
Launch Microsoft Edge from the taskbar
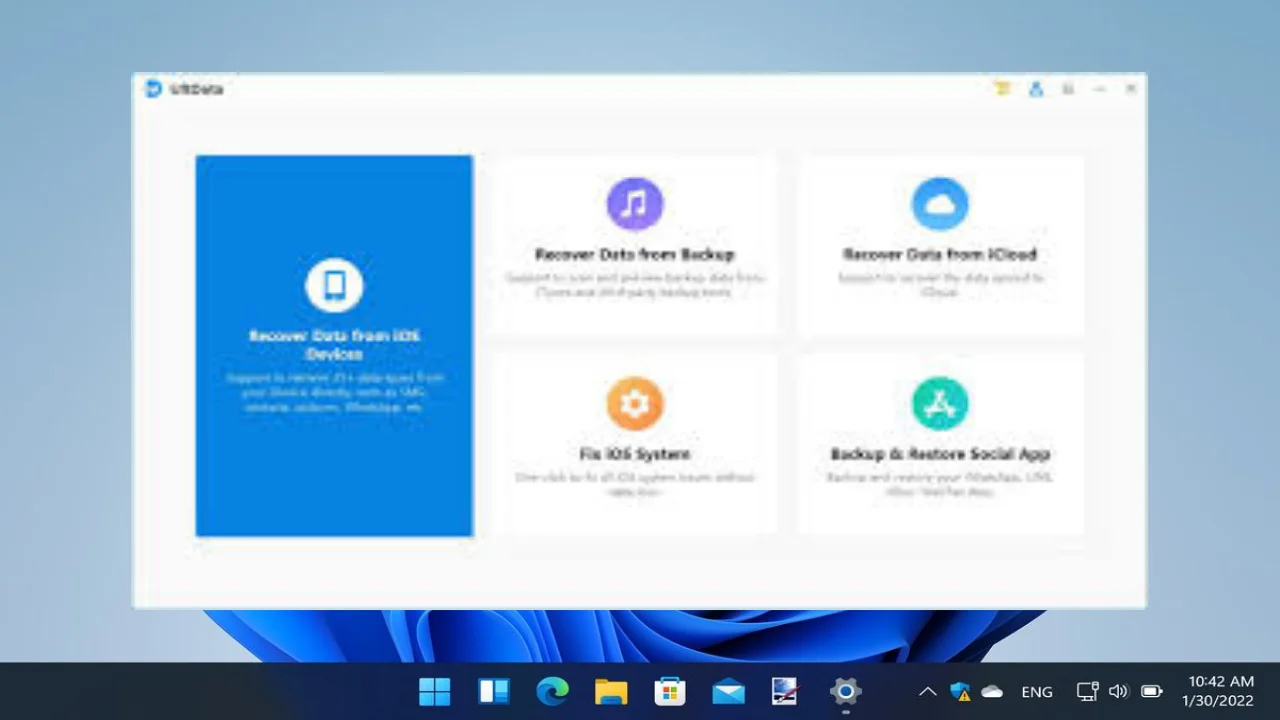point(552,691)
